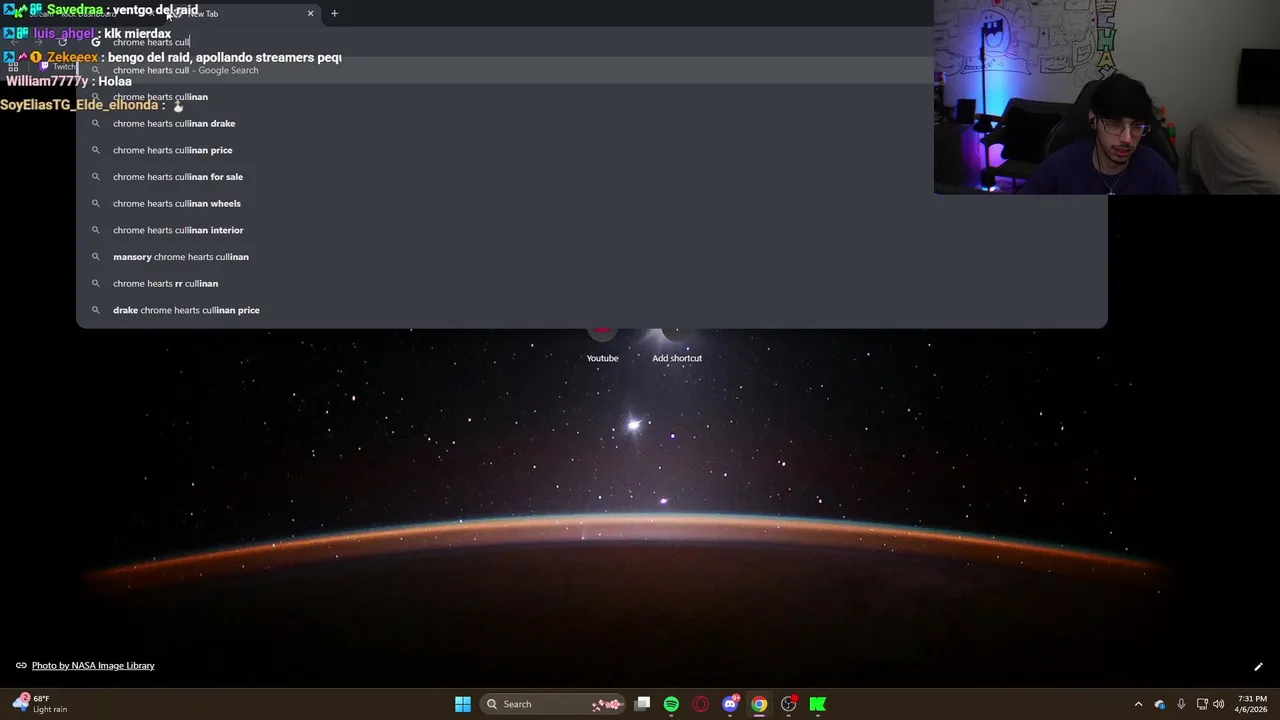Open Discord from the taskbar
The height and width of the screenshot is (720, 1280).
tap(730, 704)
